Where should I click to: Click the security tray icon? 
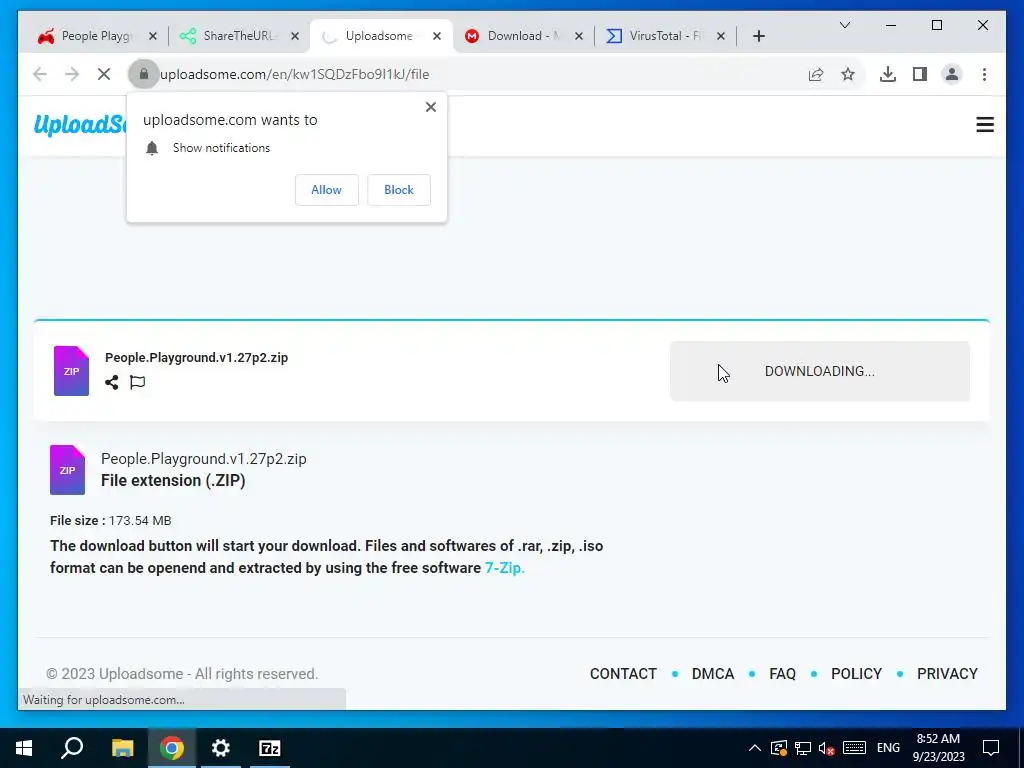click(778, 748)
